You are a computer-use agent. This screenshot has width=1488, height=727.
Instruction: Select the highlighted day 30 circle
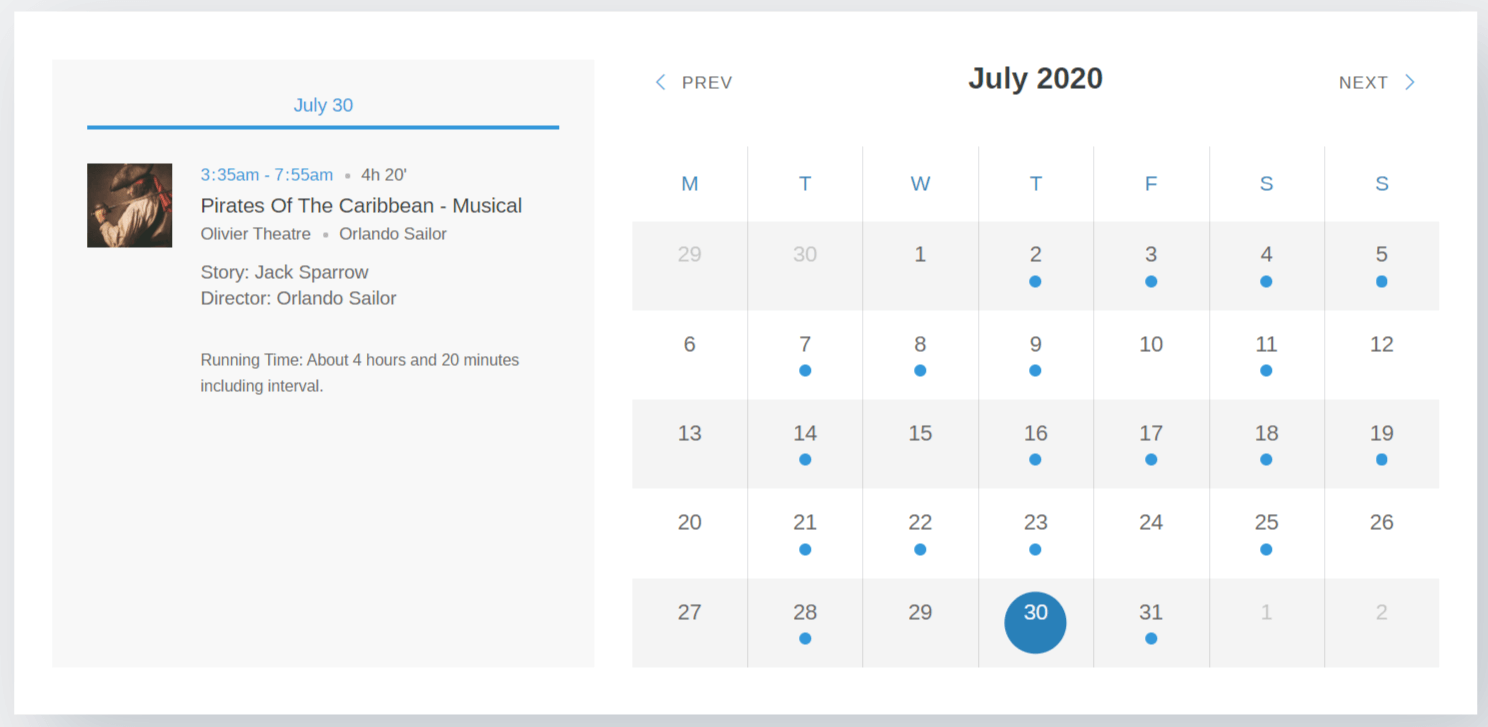click(x=1035, y=621)
